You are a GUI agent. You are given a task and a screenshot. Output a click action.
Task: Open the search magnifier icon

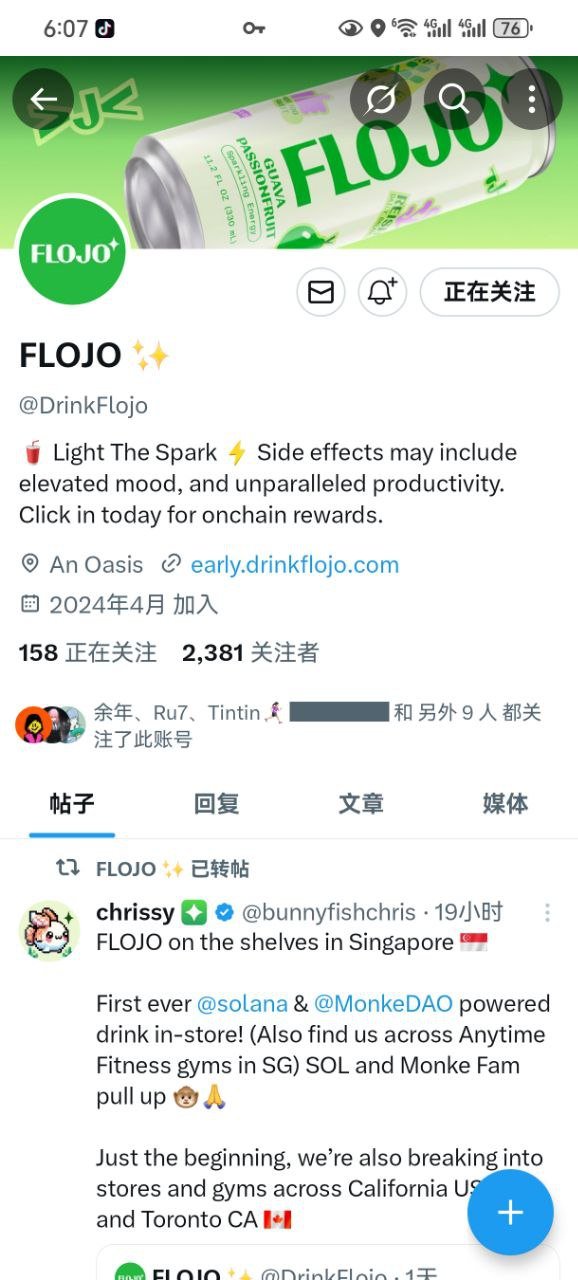click(x=454, y=98)
